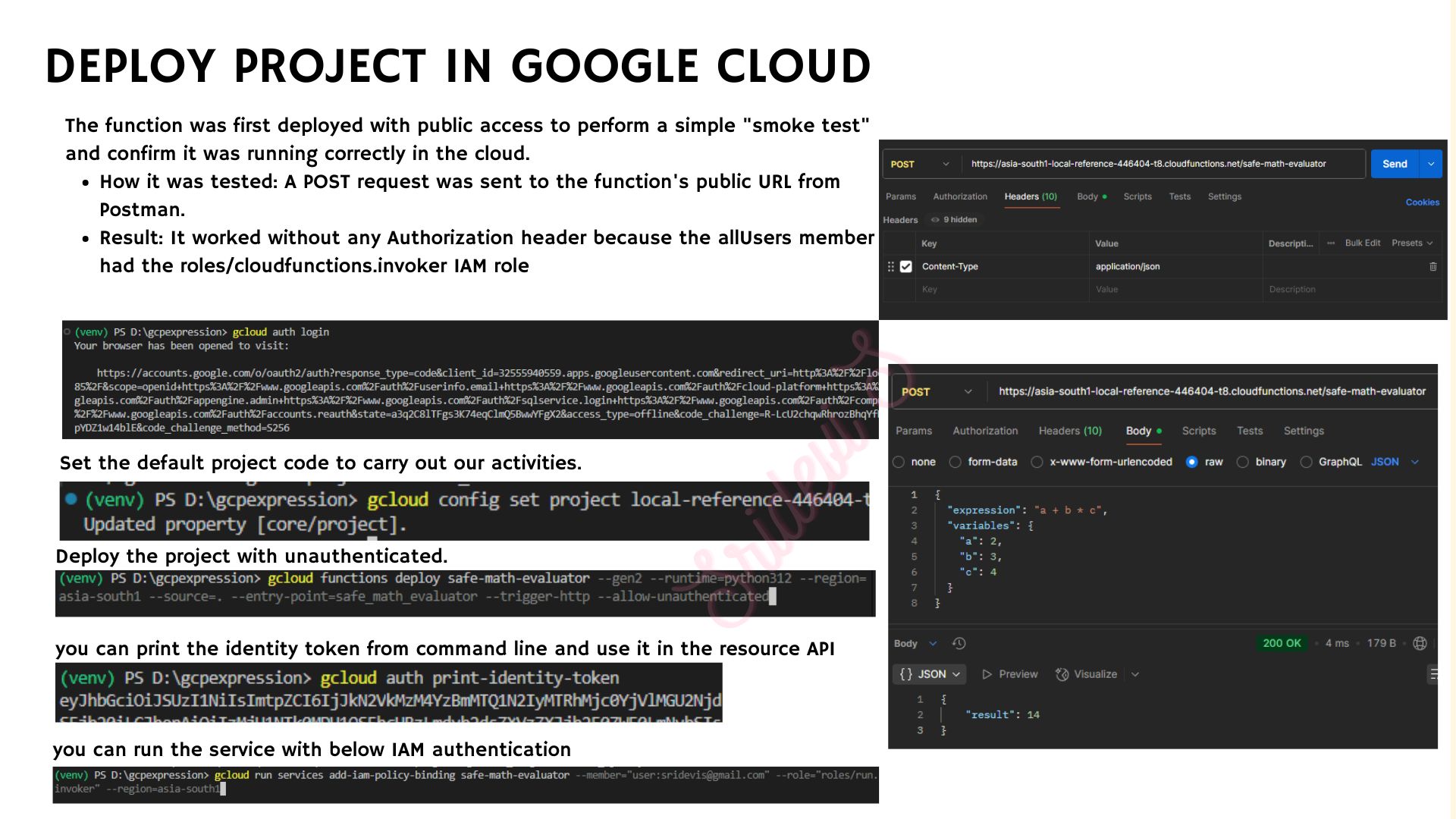The width and height of the screenshot is (1456, 819).
Task: Click the globe network icon beside 179 B
Action: [x=1420, y=644]
